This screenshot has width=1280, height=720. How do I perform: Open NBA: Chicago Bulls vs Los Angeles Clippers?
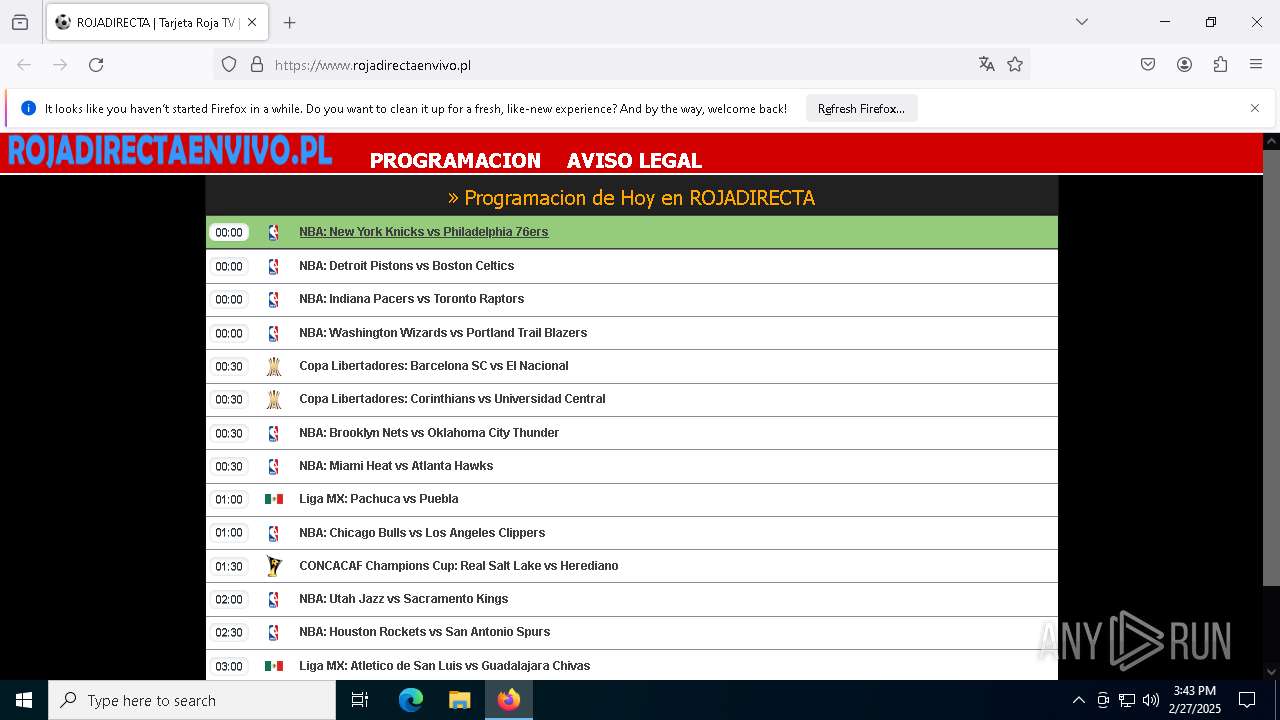coord(422,533)
